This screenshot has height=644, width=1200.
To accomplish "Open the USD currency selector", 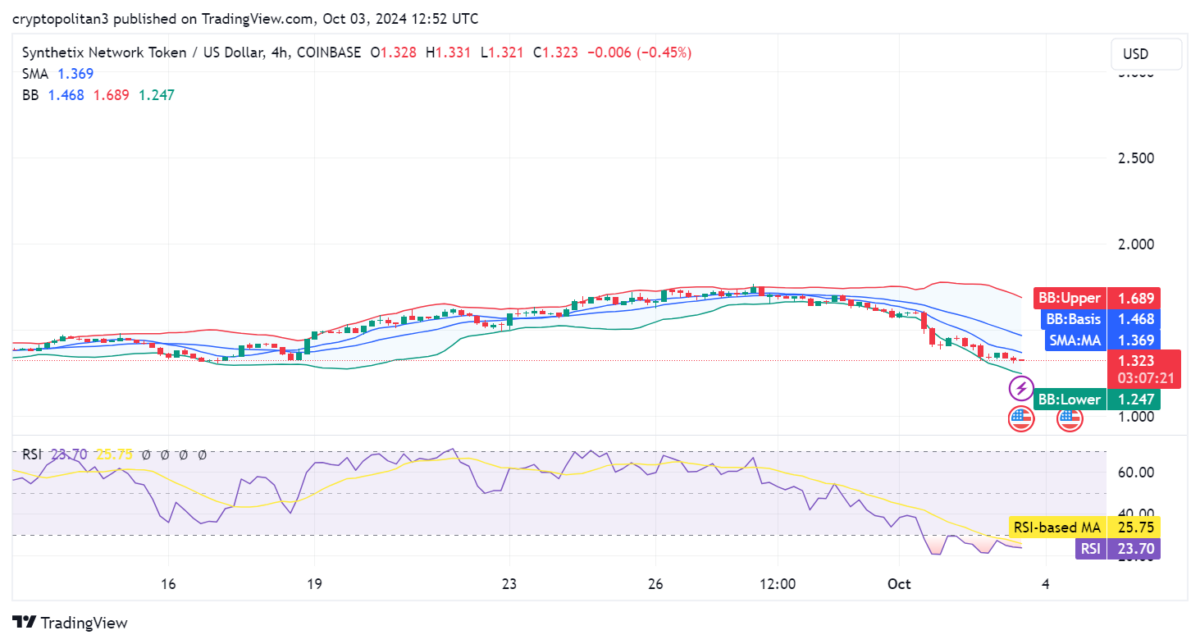I will click(x=1136, y=54).
